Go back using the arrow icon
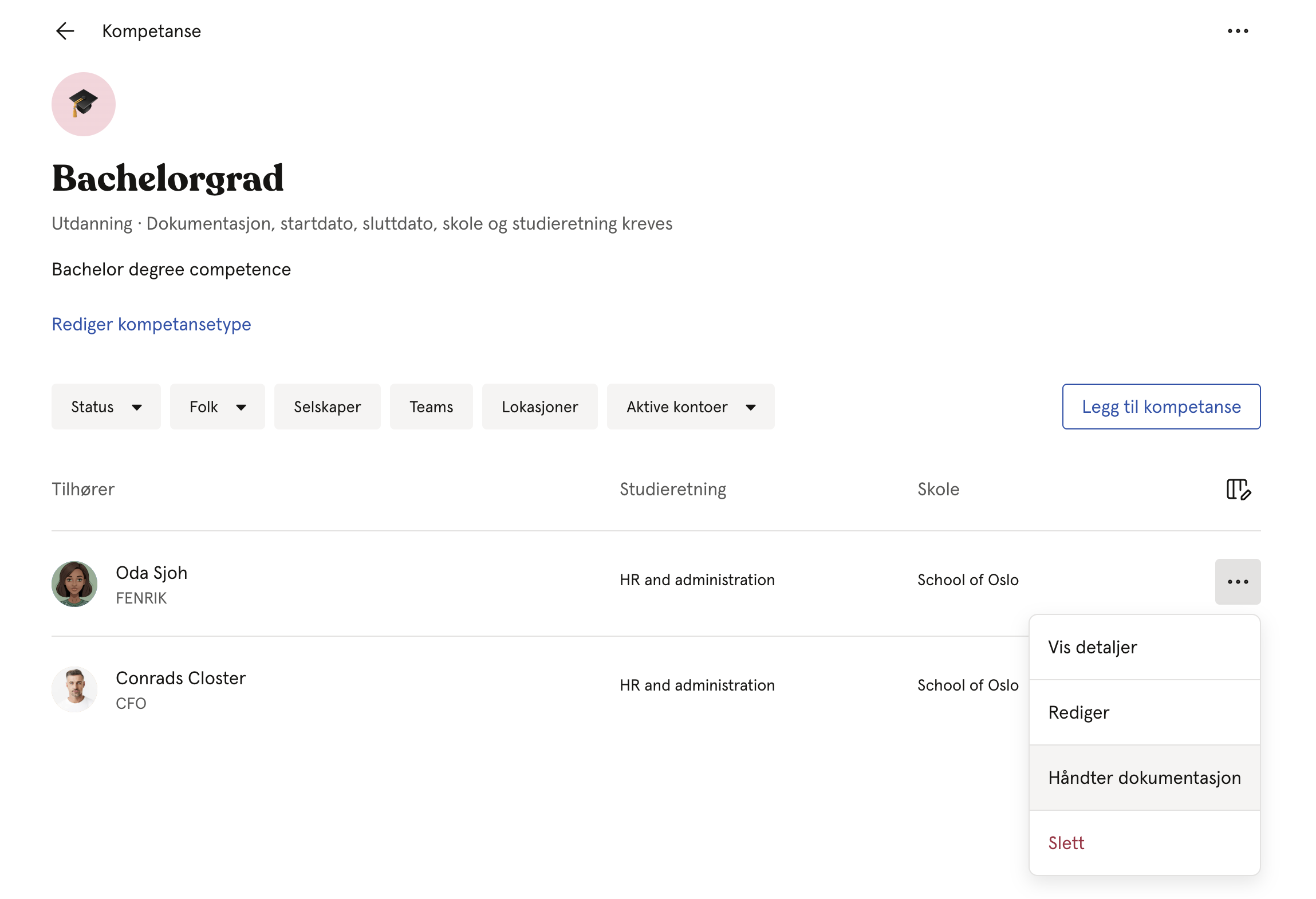 click(65, 31)
